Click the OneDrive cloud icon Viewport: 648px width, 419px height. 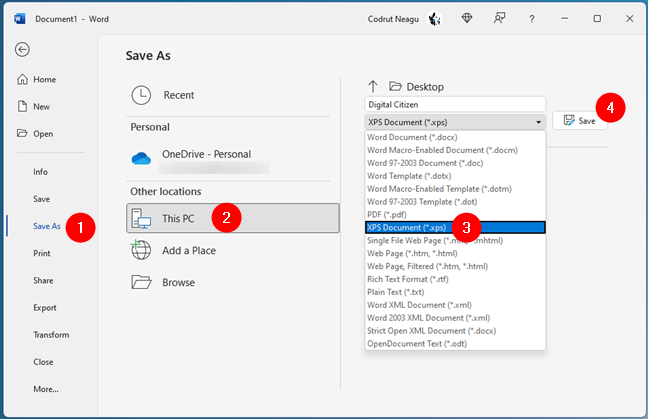click(141, 158)
